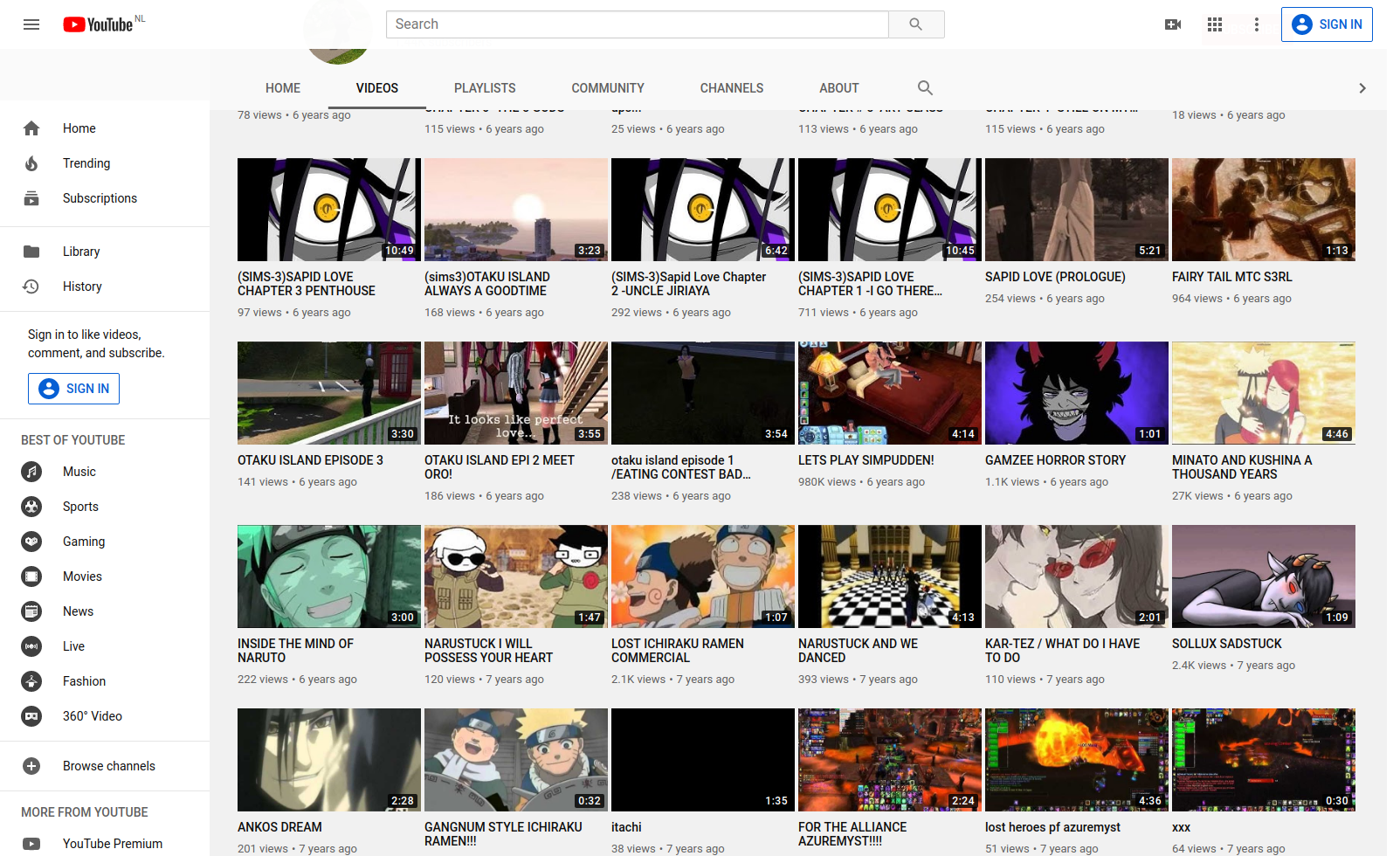1400x856 pixels.
Task: Click the channel search magnifier icon
Action: tap(925, 87)
